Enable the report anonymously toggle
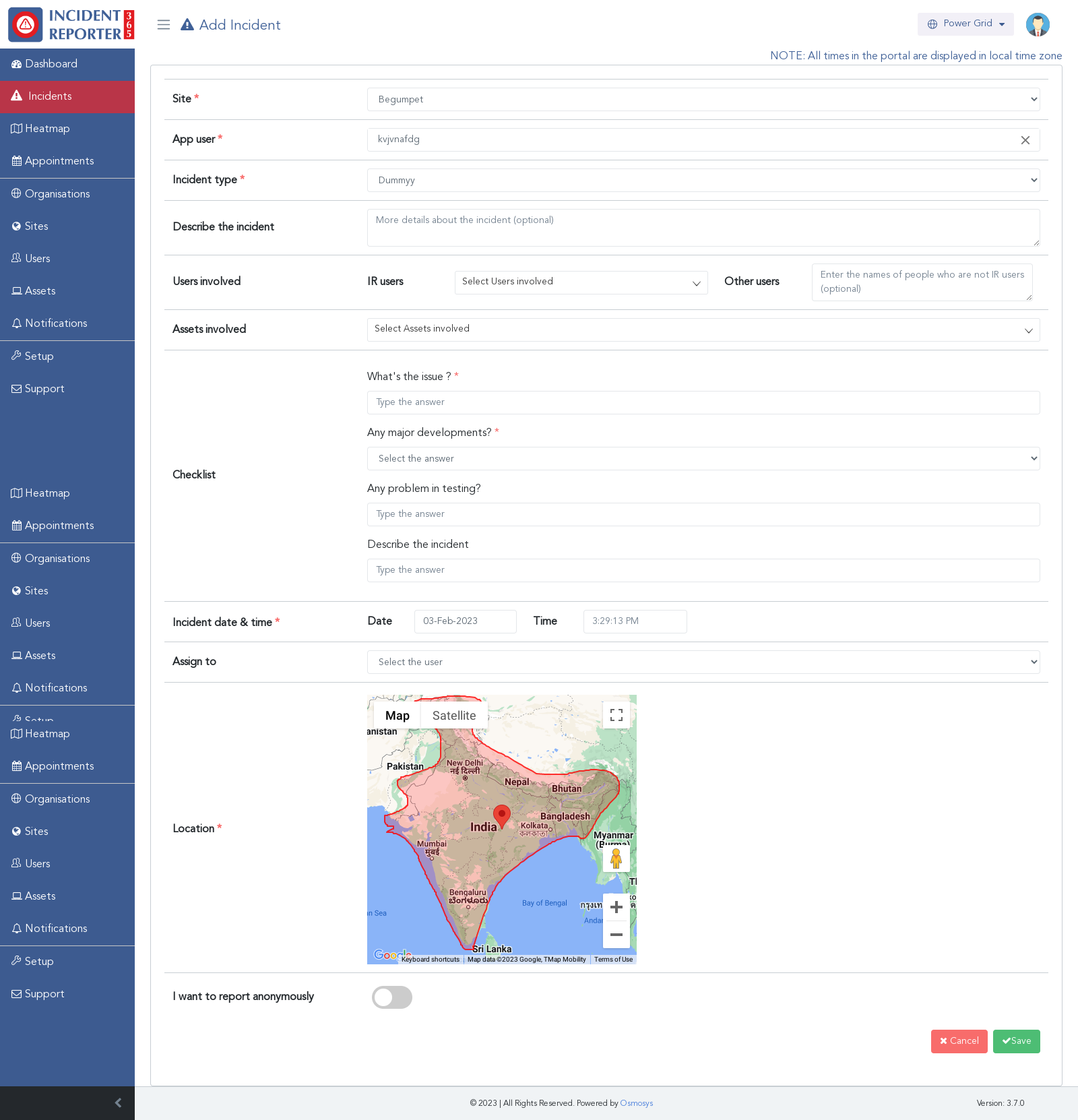The image size is (1078, 1120). click(x=392, y=997)
